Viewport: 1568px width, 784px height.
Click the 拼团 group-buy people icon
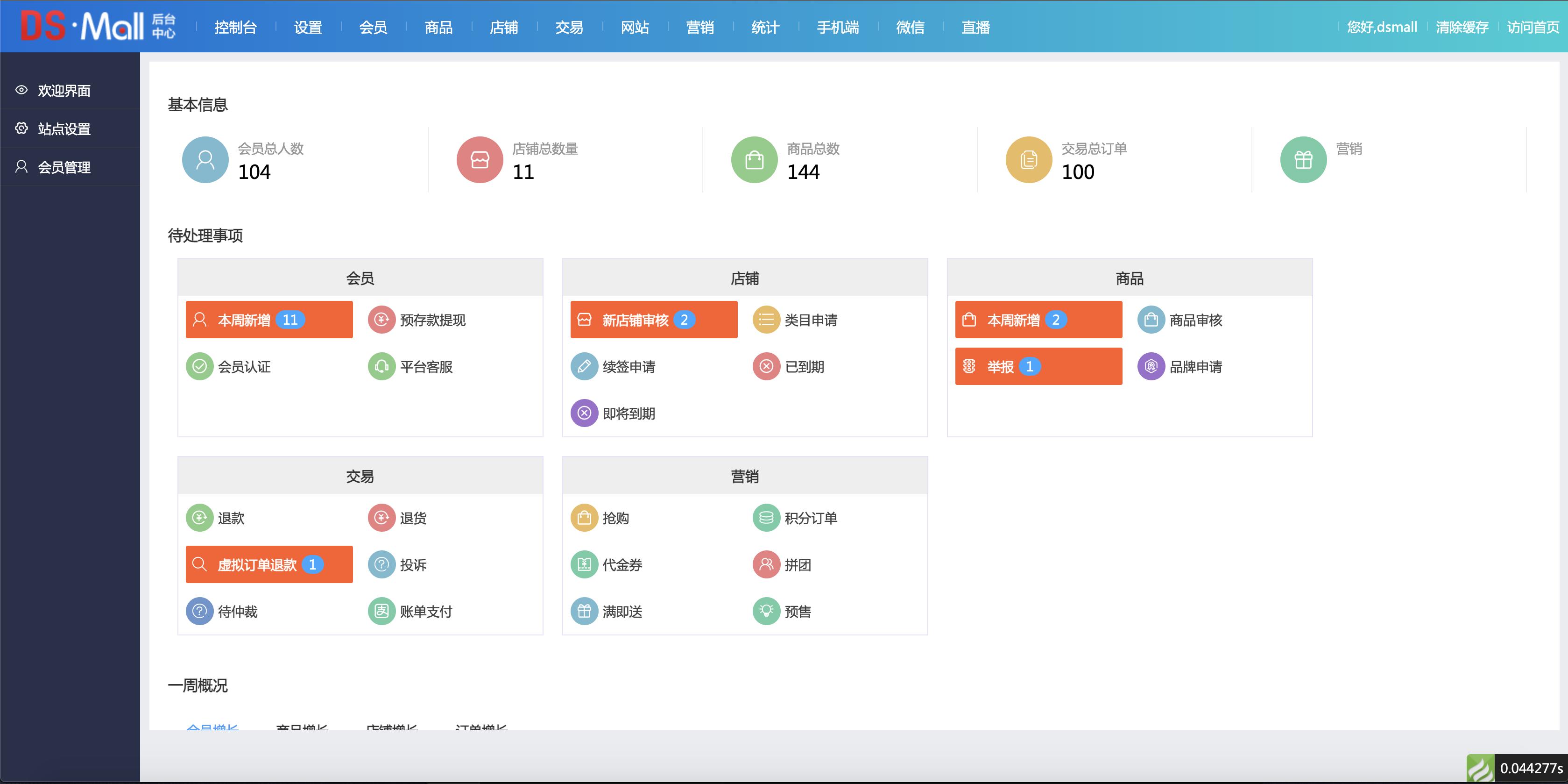tap(766, 565)
